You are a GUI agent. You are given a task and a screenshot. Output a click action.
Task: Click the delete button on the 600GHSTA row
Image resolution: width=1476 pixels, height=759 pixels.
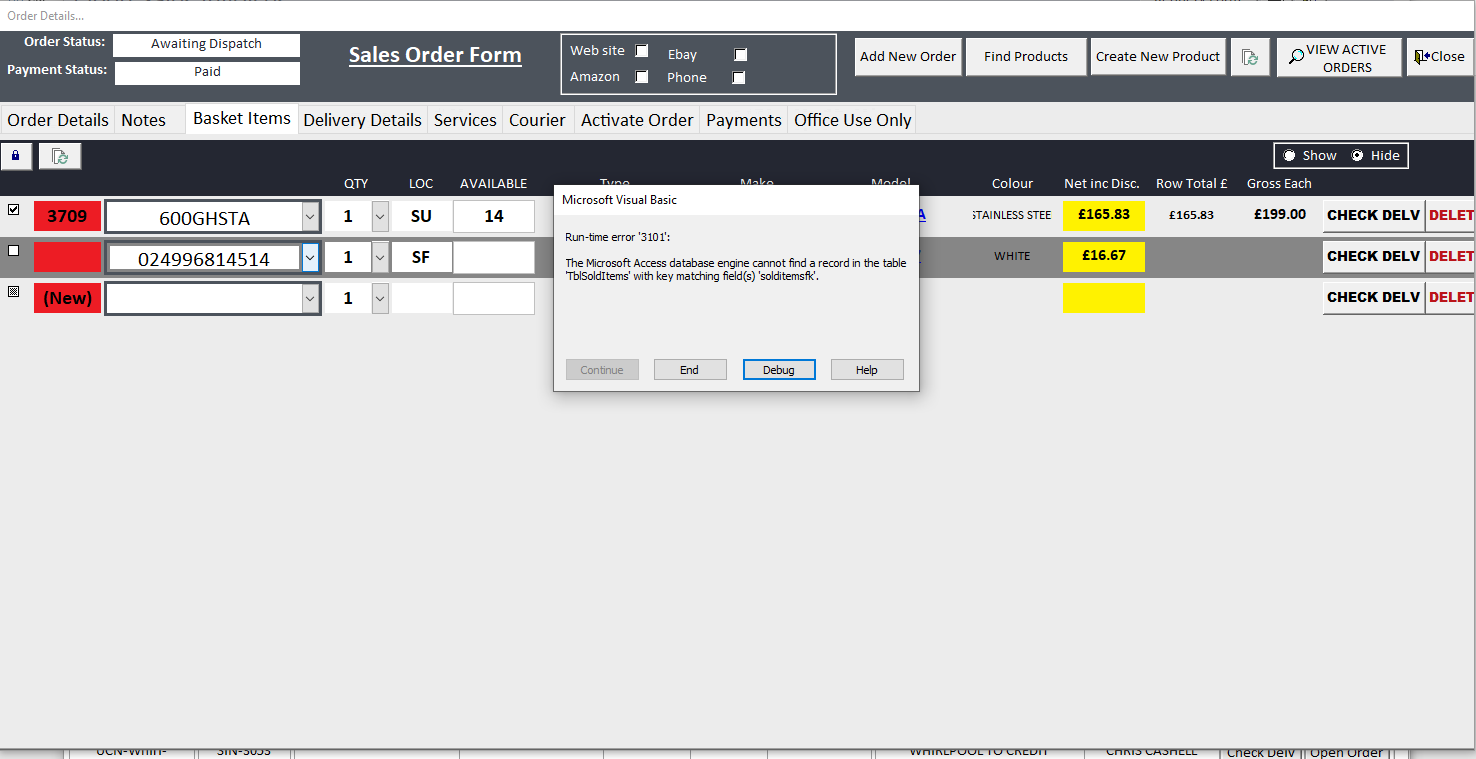coord(1450,216)
